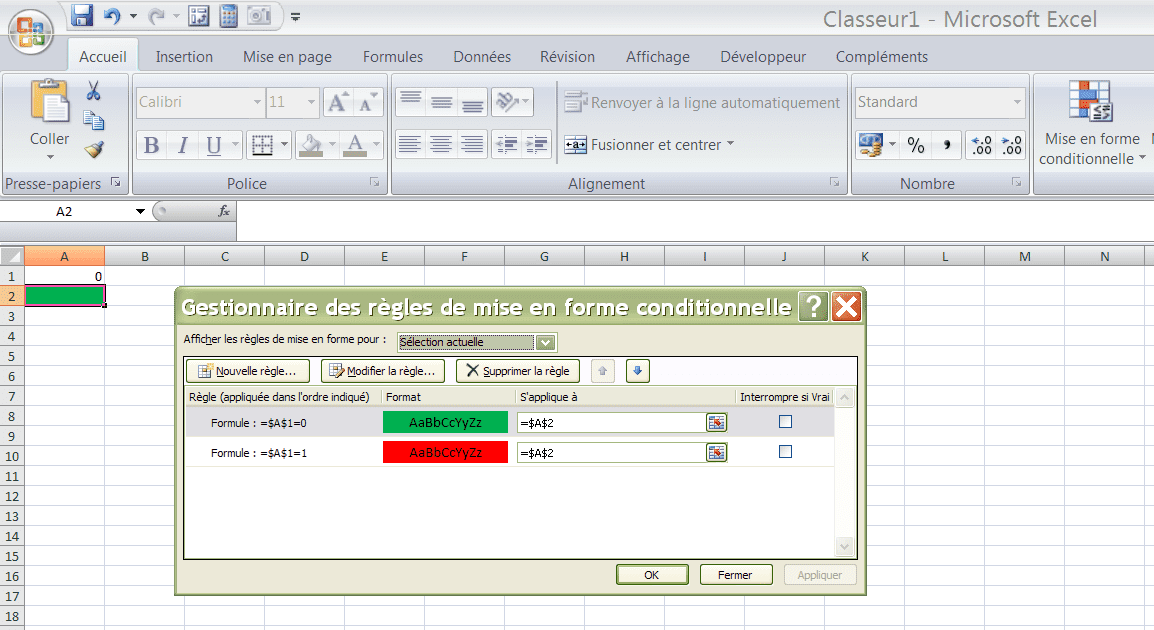Open the font name Calibri dropdown
Image resolution: width=1154 pixels, height=630 pixels.
pos(257,102)
